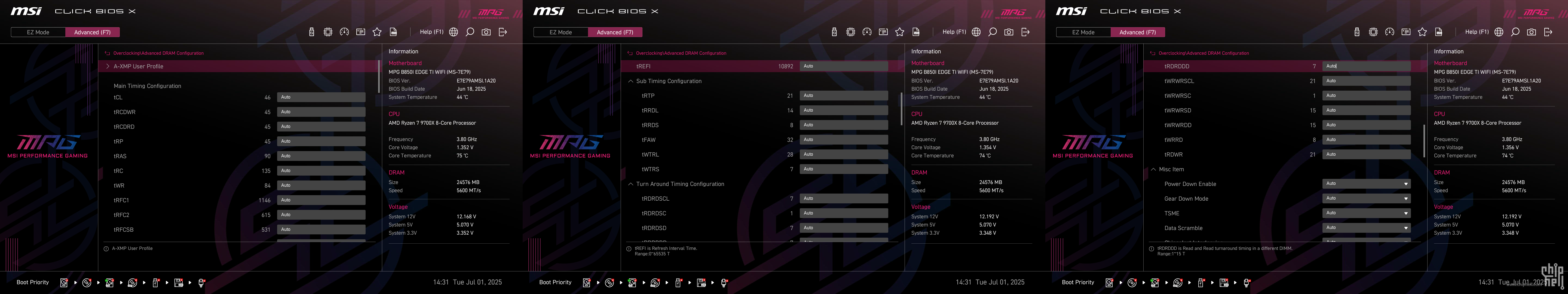Viewport: 1568px width, 294px height.
Task: Switch to EZ Mode in right screen
Action: [x=1083, y=32]
